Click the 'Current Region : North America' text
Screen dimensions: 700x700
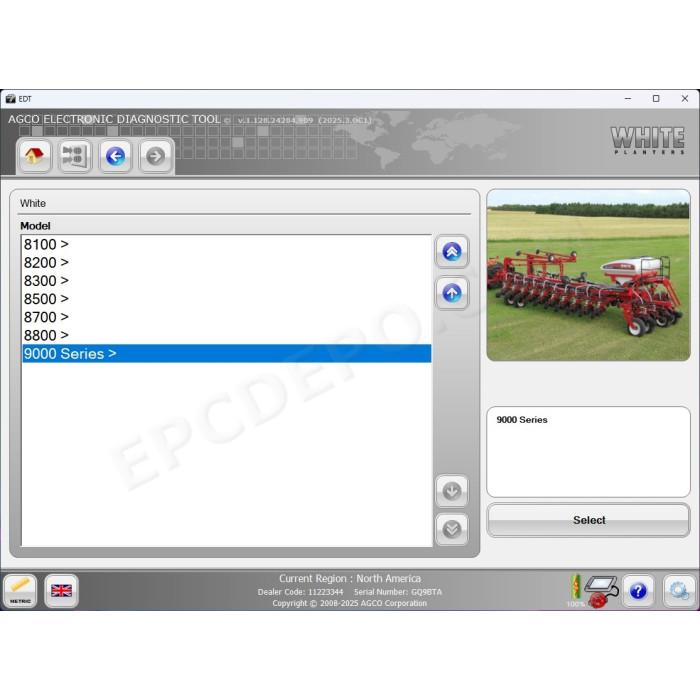pos(350,579)
